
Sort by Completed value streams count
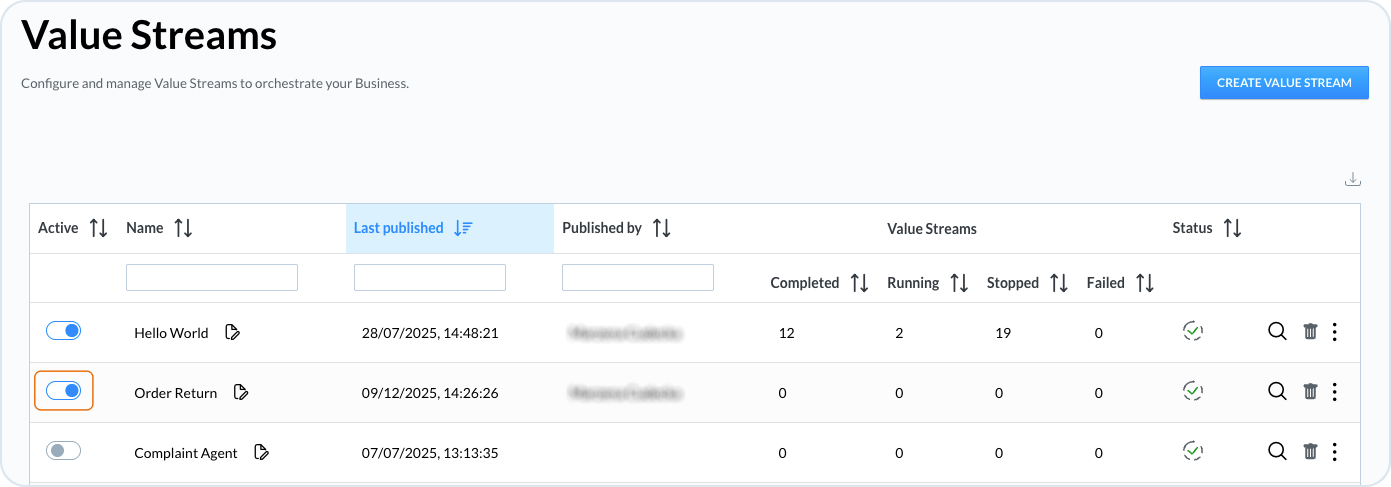pyautogui.click(x=859, y=283)
